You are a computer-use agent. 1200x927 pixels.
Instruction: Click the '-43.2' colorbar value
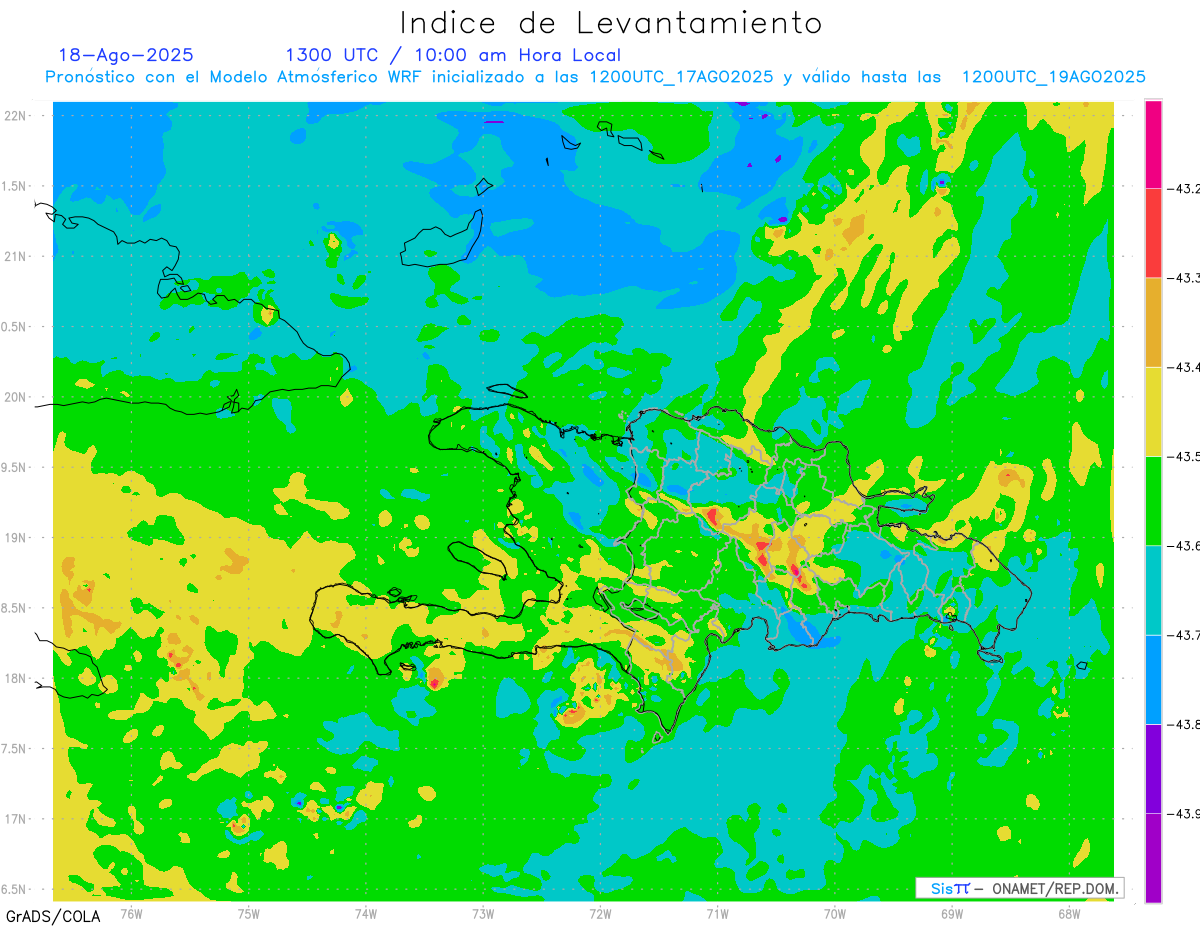pyautogui.click(x=1184, y=189)
